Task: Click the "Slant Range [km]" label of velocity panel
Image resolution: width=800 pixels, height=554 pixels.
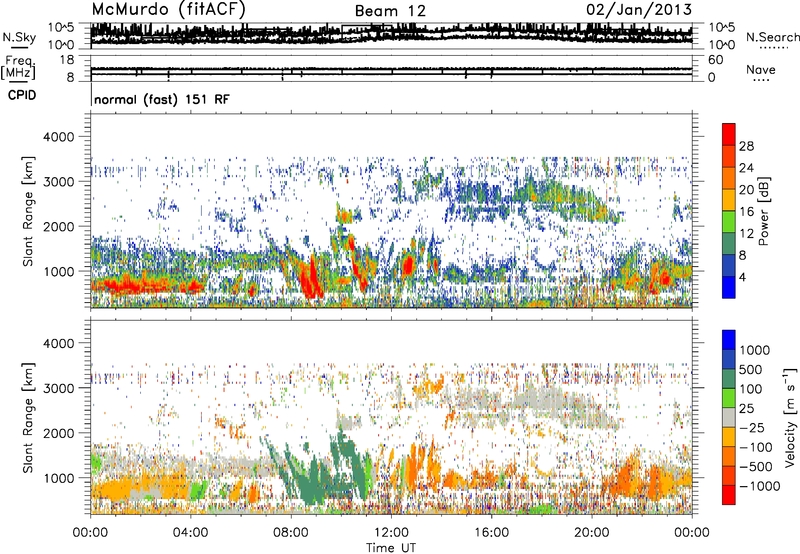Action: 28,418
